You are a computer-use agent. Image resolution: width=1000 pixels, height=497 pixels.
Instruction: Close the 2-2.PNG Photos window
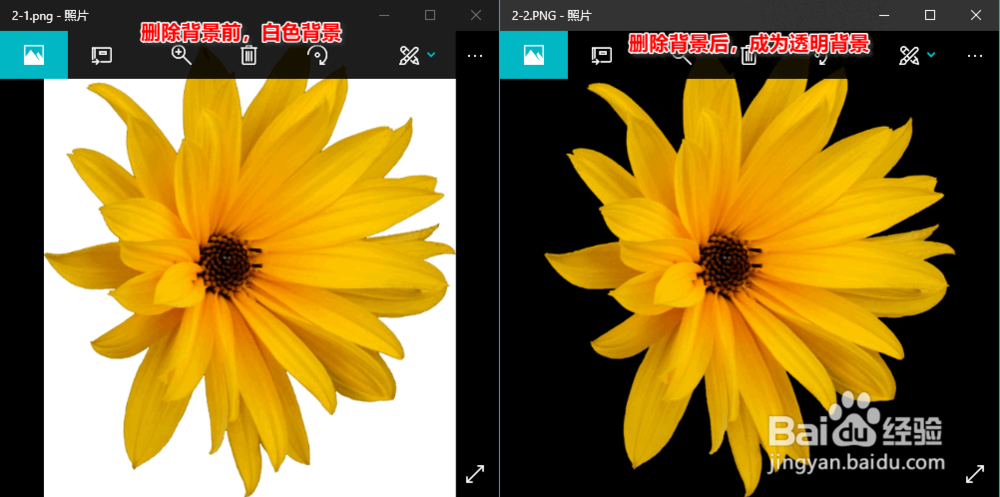click(976, 15)
